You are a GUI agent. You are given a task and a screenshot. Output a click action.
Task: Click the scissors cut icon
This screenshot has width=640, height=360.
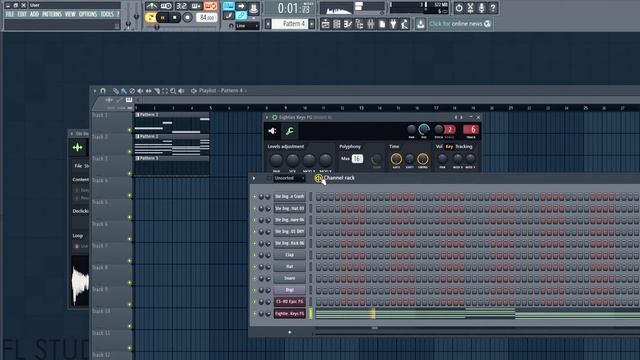470,8
